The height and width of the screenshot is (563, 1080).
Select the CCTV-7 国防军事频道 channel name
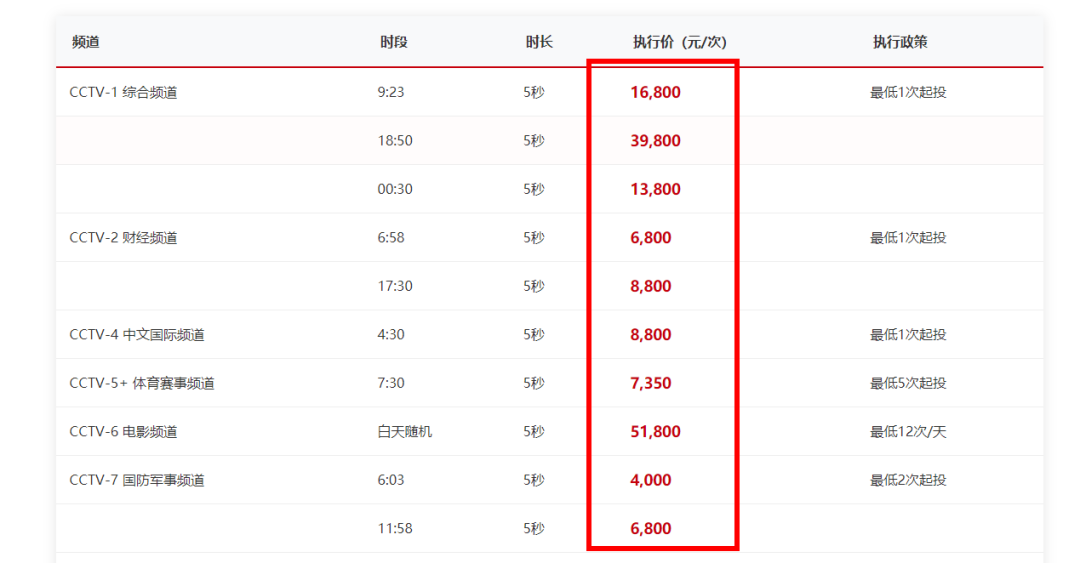pos(137,480)
